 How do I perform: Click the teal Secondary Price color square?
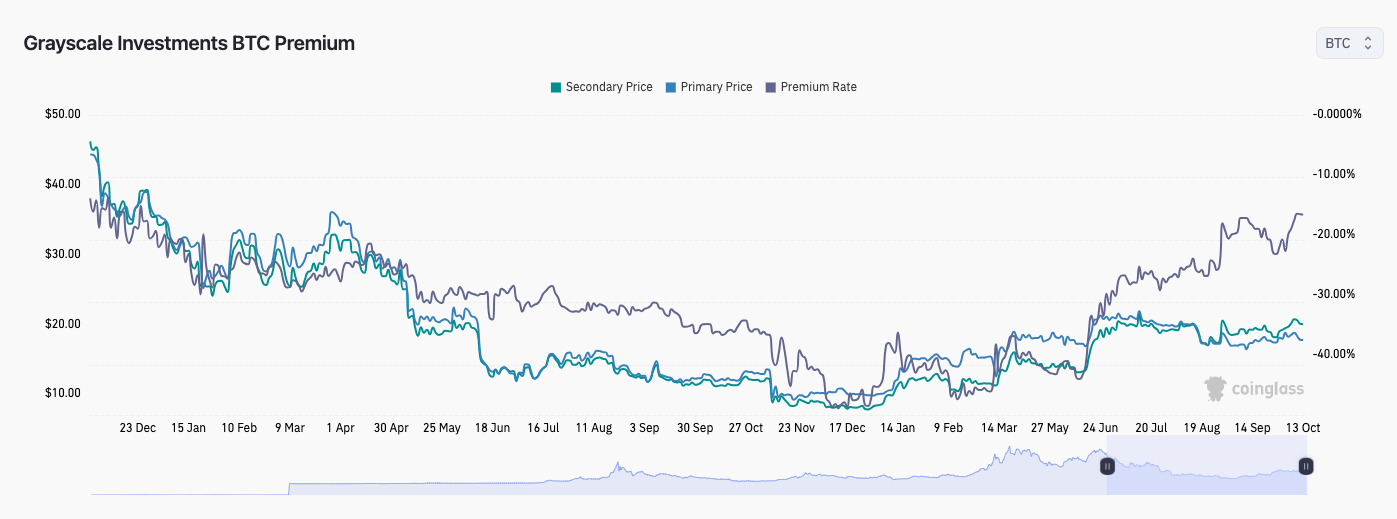click(556, 87)
